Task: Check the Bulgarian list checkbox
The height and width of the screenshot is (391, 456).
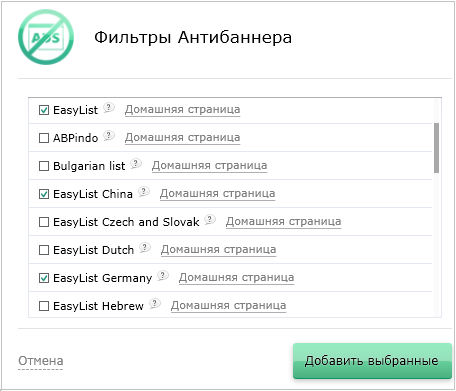Action: coord(44,166)
